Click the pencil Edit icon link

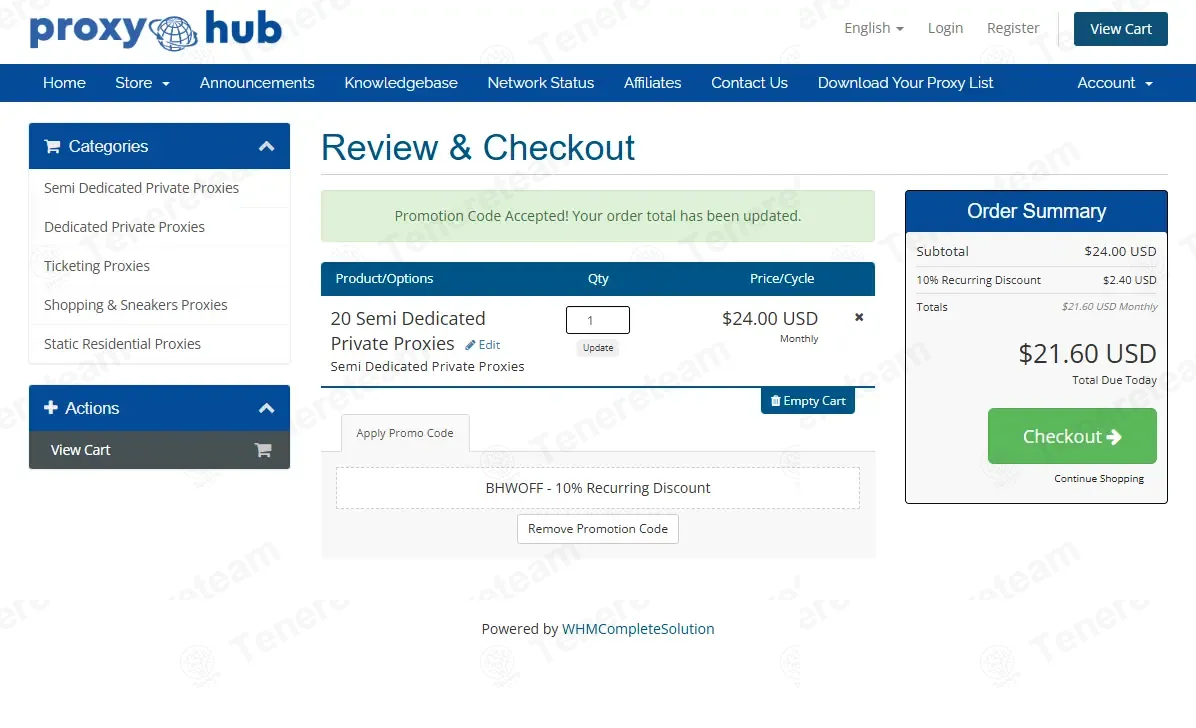pyautogui.click(x=483, y=345)
